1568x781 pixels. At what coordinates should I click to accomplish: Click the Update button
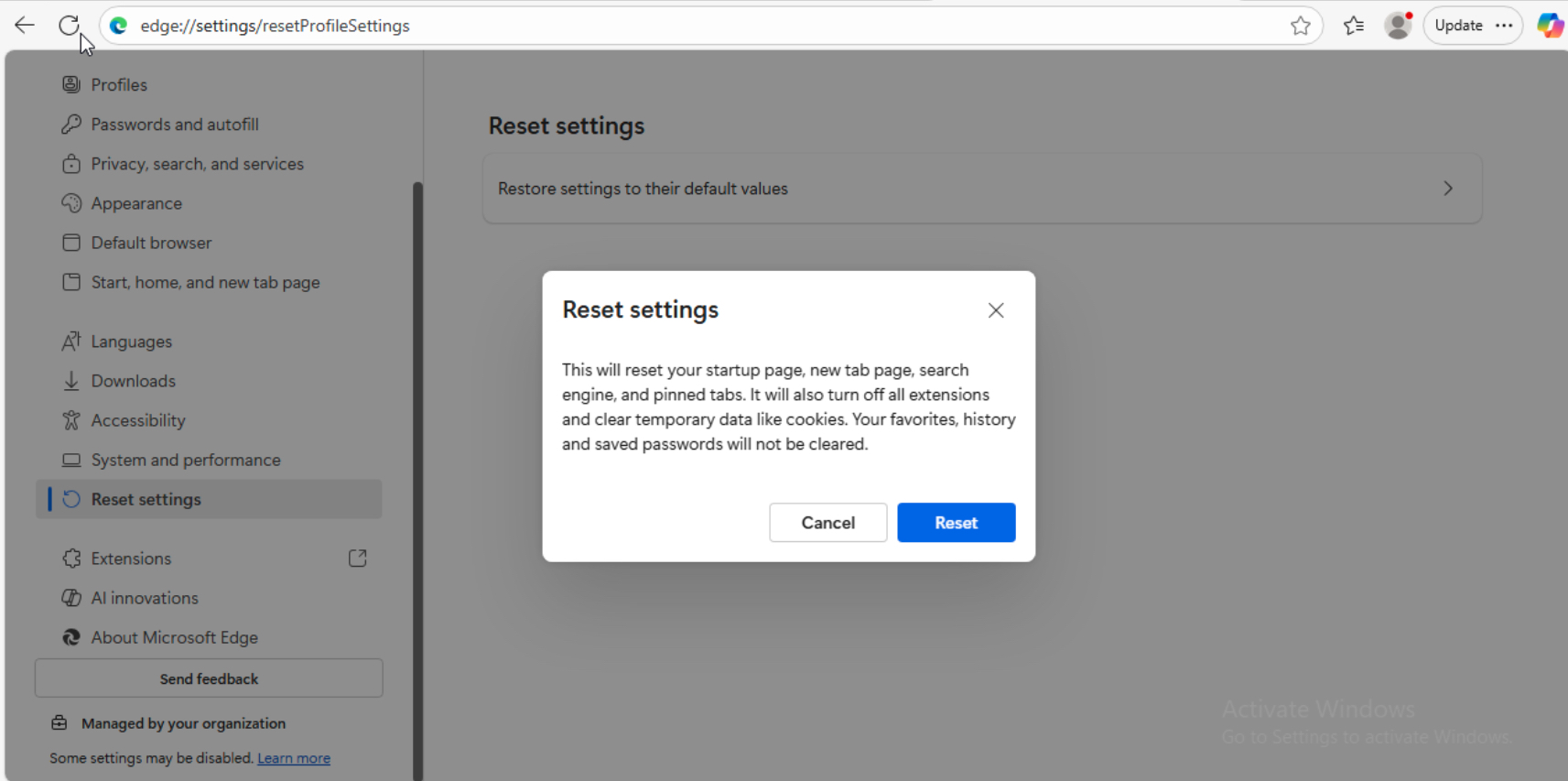[x=1458, y=26]
